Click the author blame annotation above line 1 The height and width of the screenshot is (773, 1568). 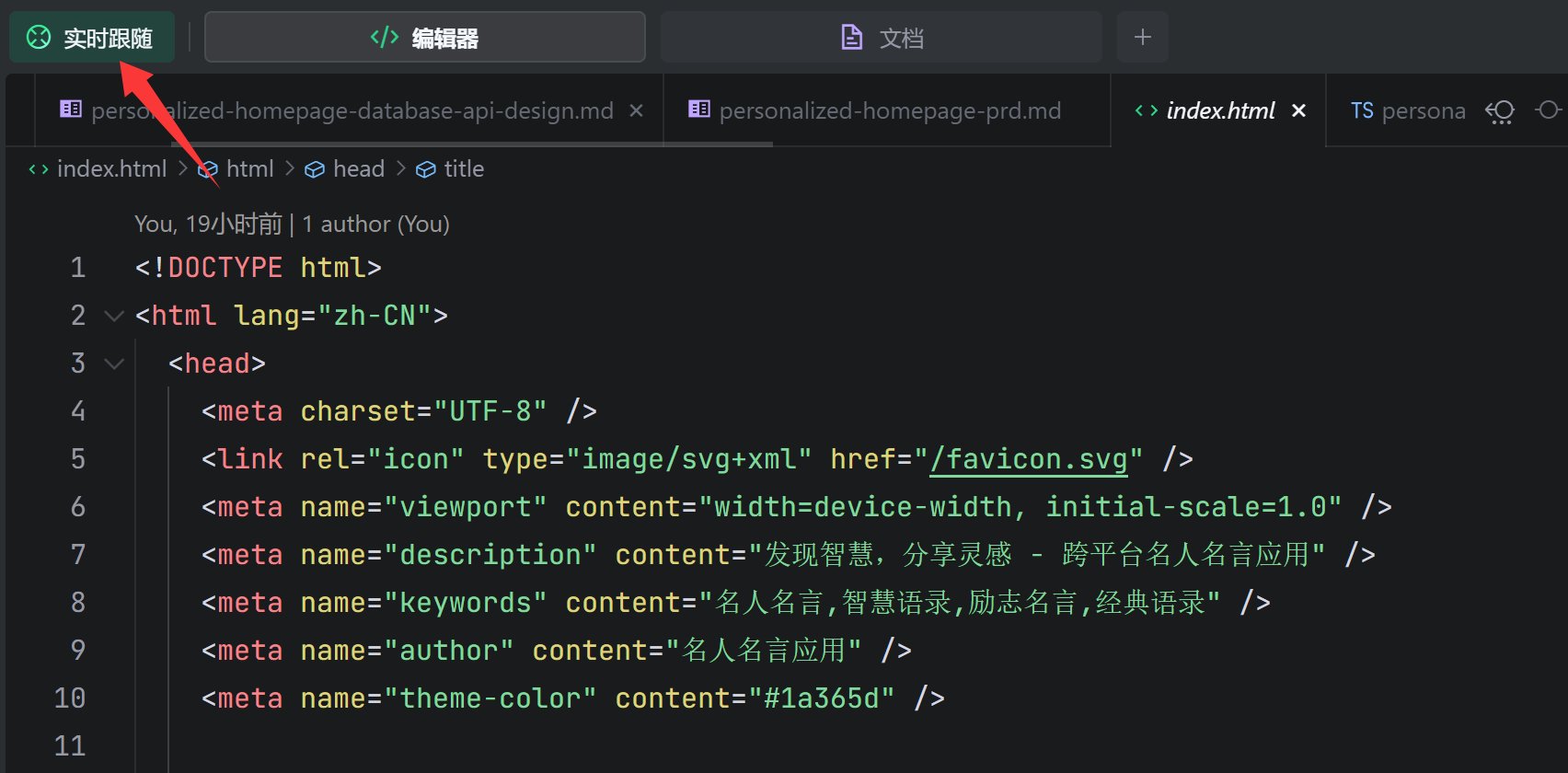pos(292,225)
